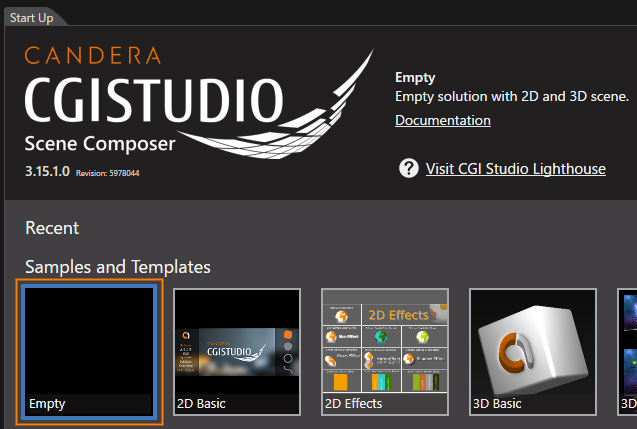The height and width of the screenshot is (429, 637).
Task: Click the Samples and Templates heading
Action: tap(118, 267)
